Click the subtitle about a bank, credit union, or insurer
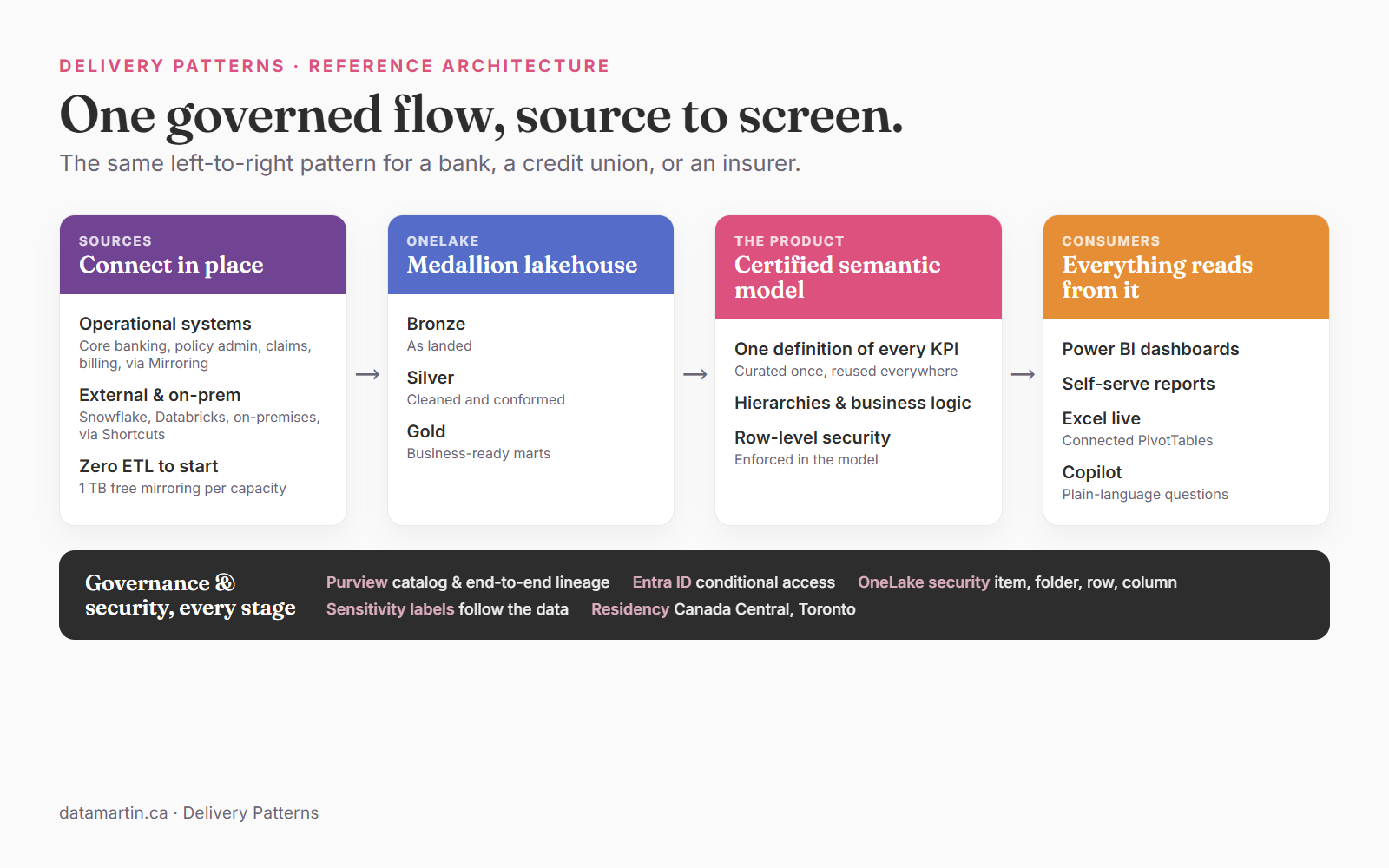The image size is (1389, 868). [430, 163]
